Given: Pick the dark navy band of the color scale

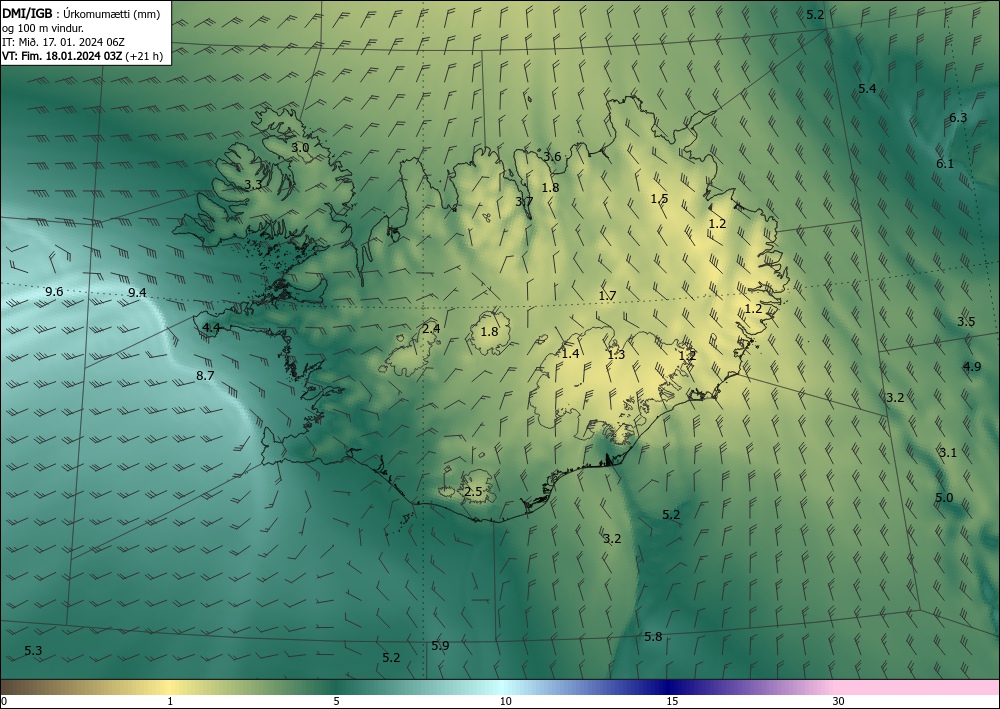Looking at the screenshot, I should (x=670, y=687).
